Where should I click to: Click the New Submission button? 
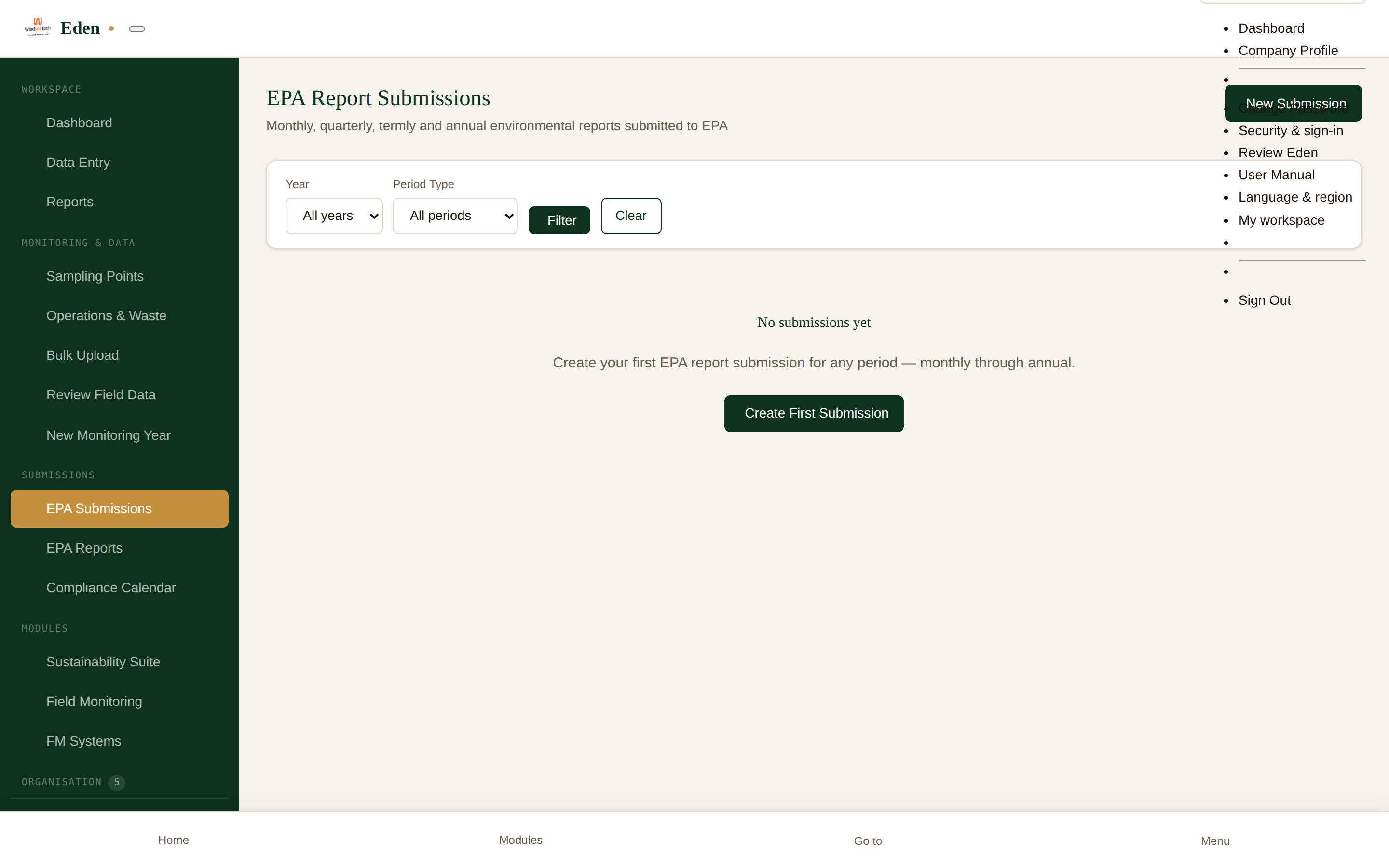[1293, 103]
